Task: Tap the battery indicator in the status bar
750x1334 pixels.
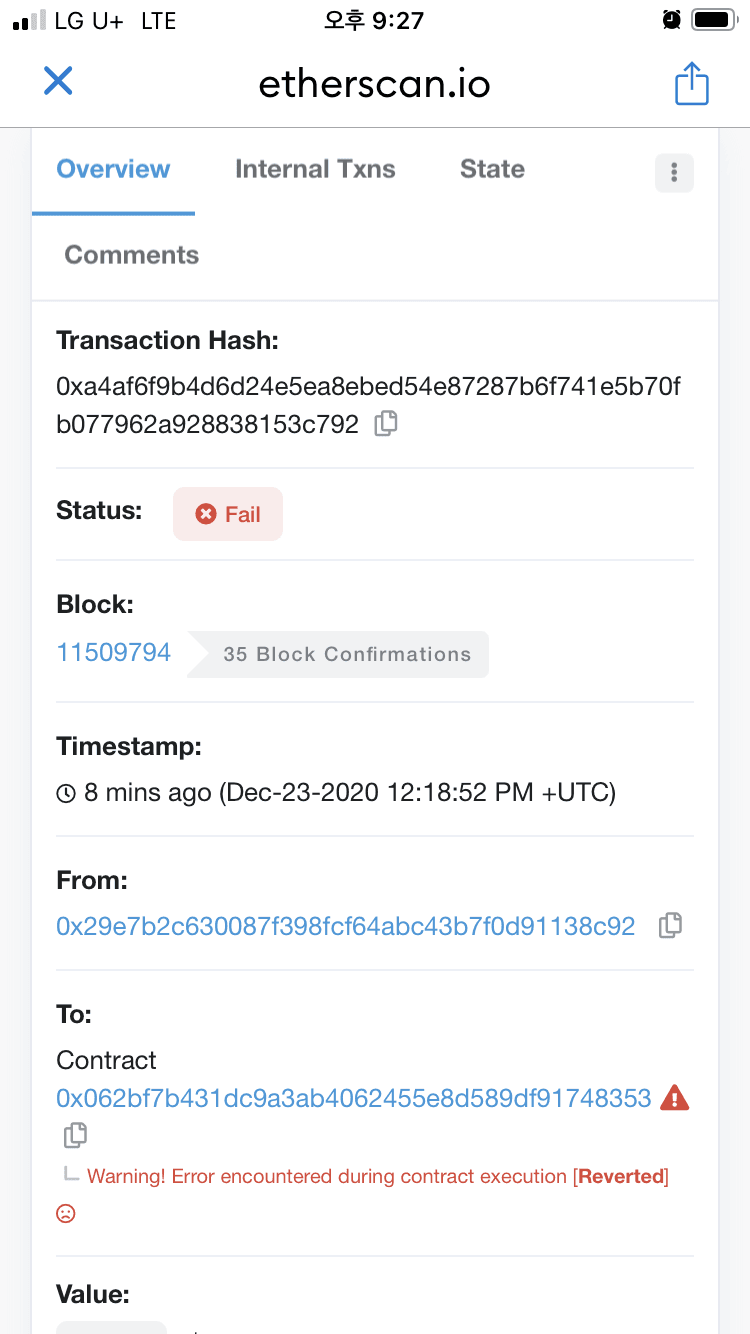Action: [714, 20]
